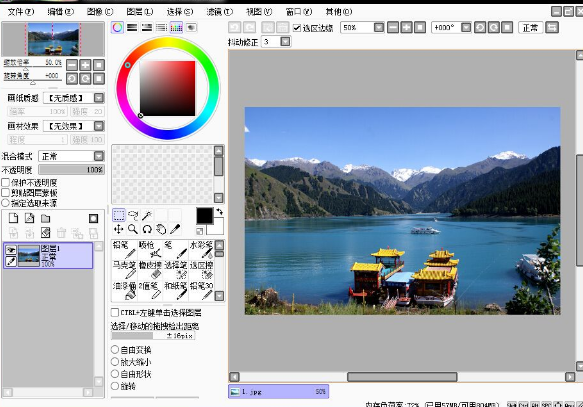Create a new normal layer
The width and height of the screenshot is (583, 407).
pos(13,218)
